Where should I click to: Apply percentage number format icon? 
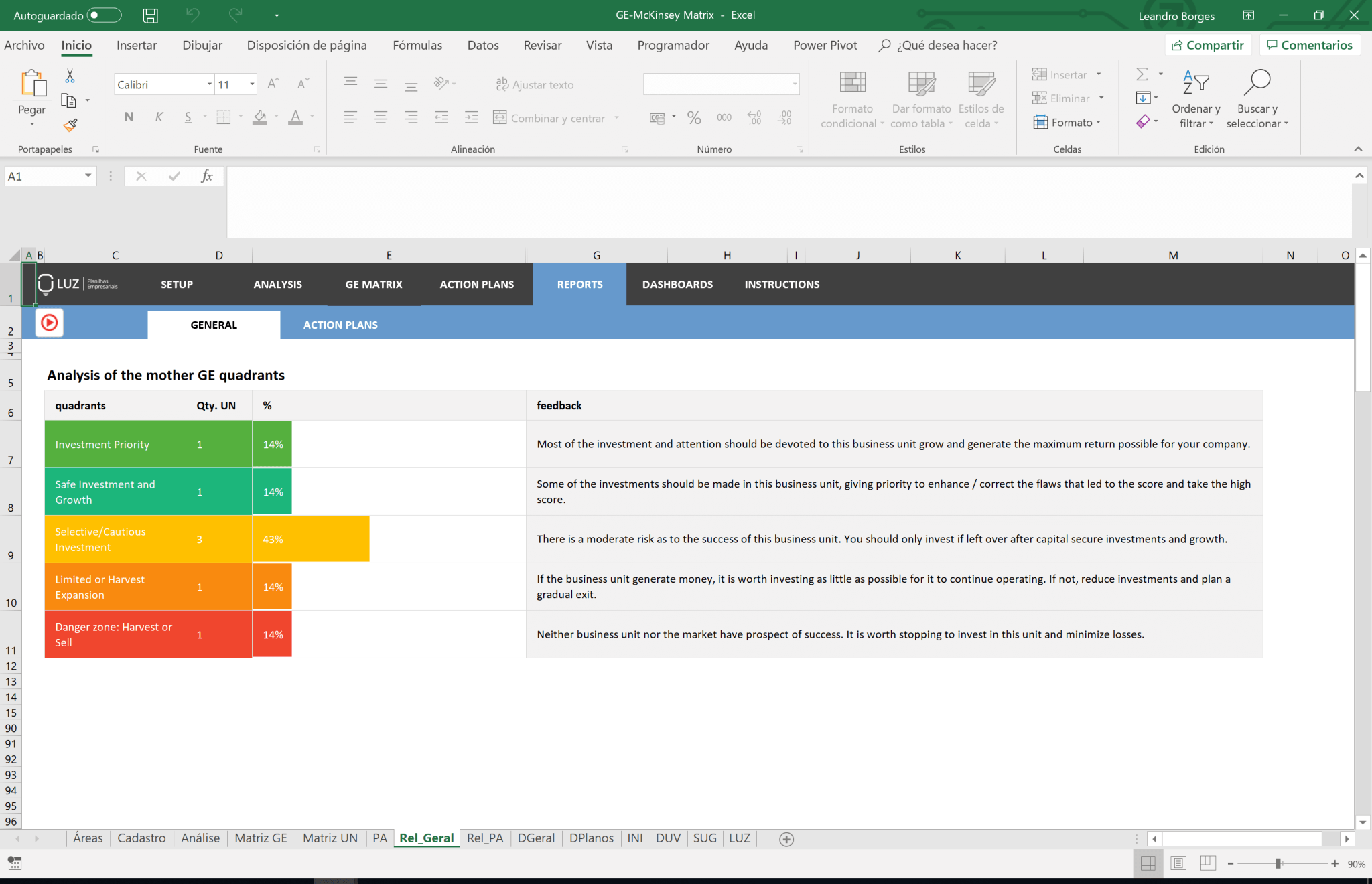pos(693,117)
